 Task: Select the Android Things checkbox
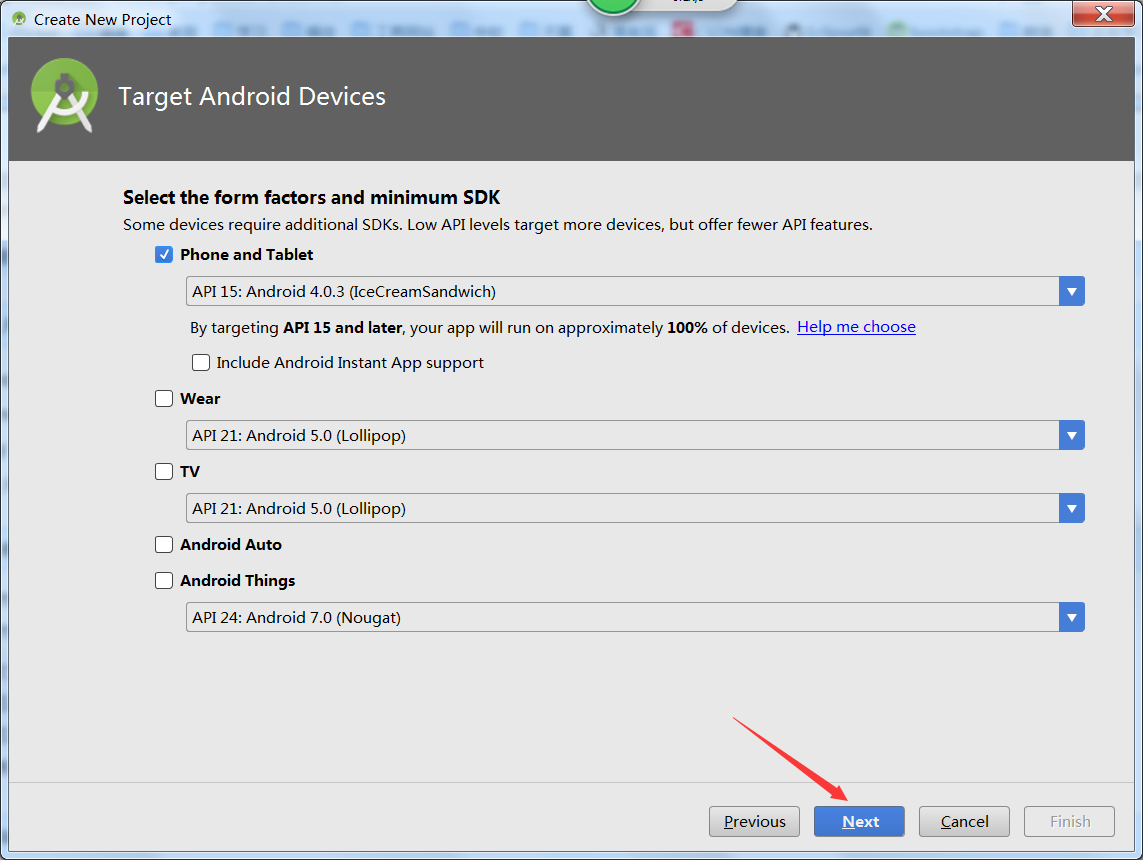[x=164, y=580]
